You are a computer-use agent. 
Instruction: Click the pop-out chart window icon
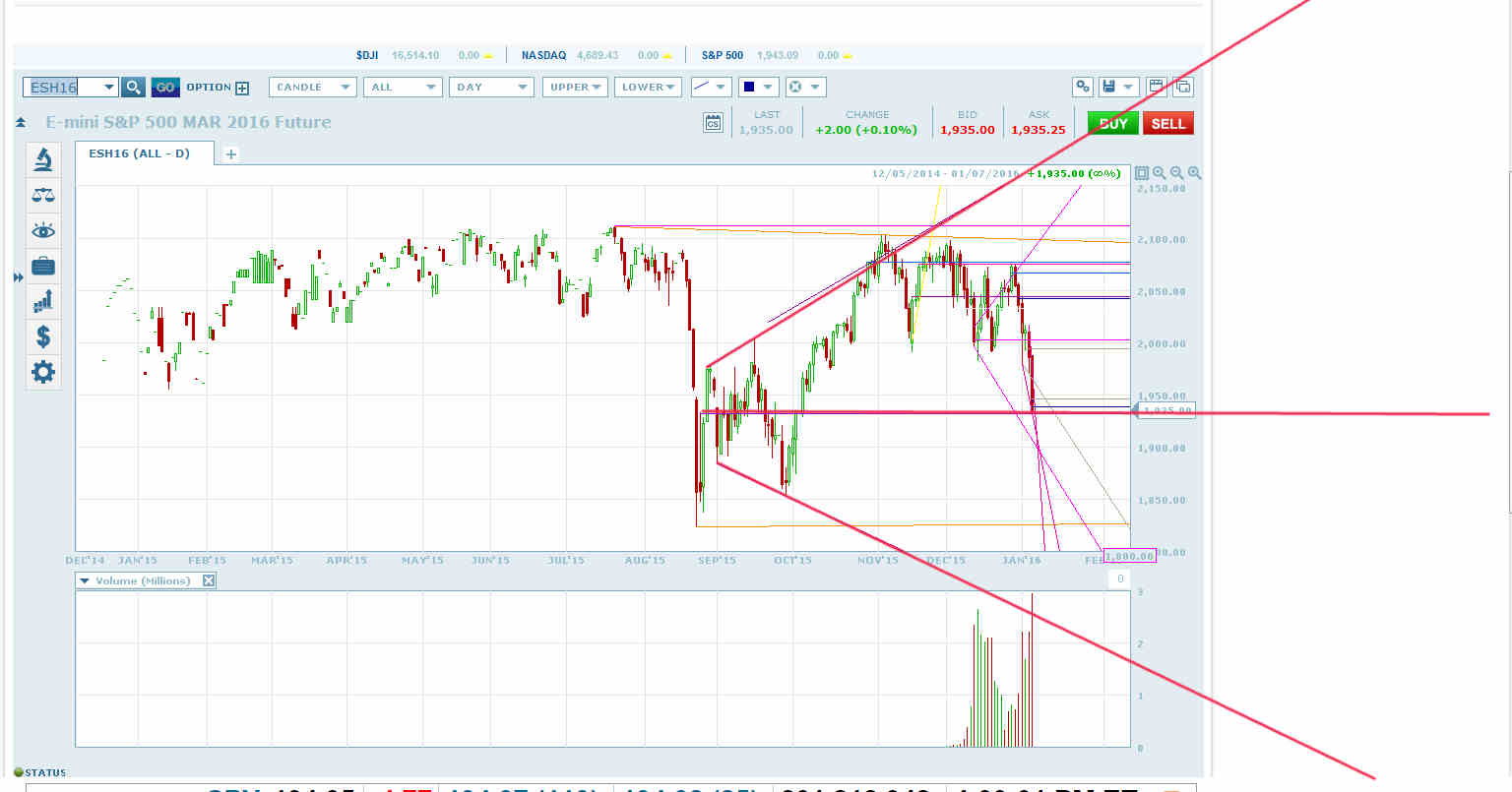(1183, 87)
